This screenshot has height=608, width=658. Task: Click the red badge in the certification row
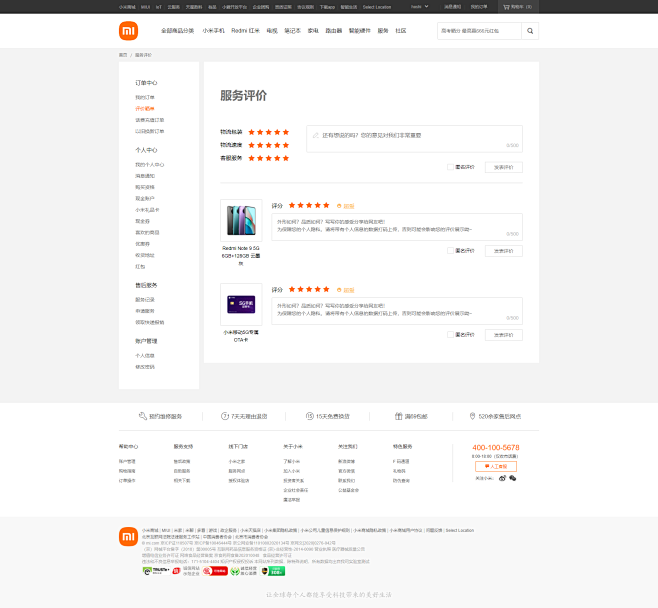pos(215,571)
